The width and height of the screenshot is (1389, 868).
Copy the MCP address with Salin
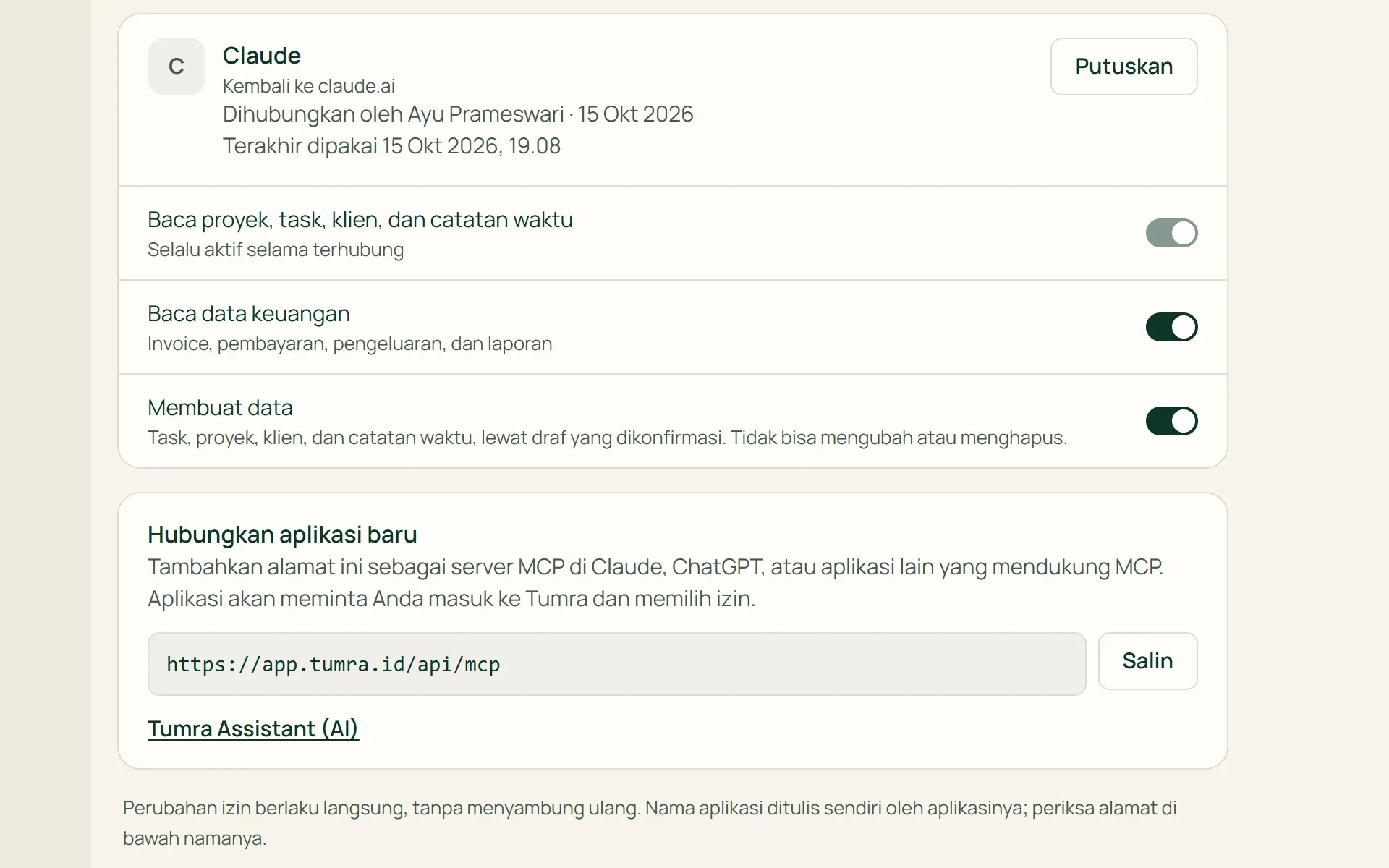1147,661
